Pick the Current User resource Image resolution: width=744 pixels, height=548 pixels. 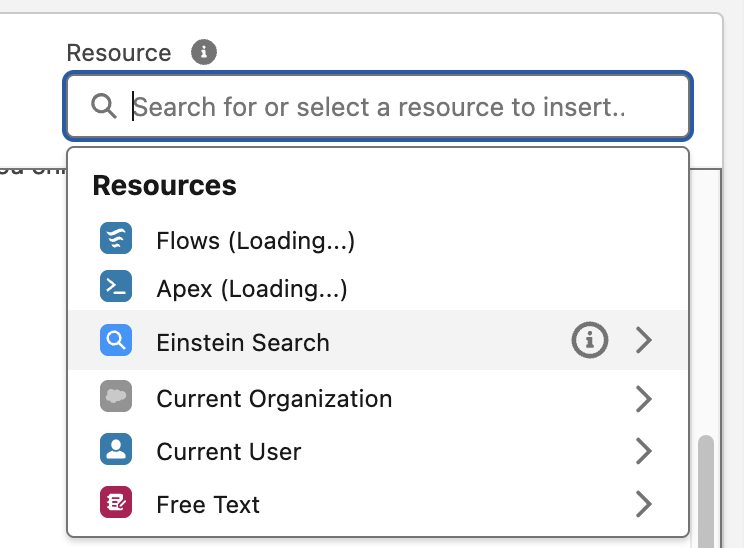229,451
